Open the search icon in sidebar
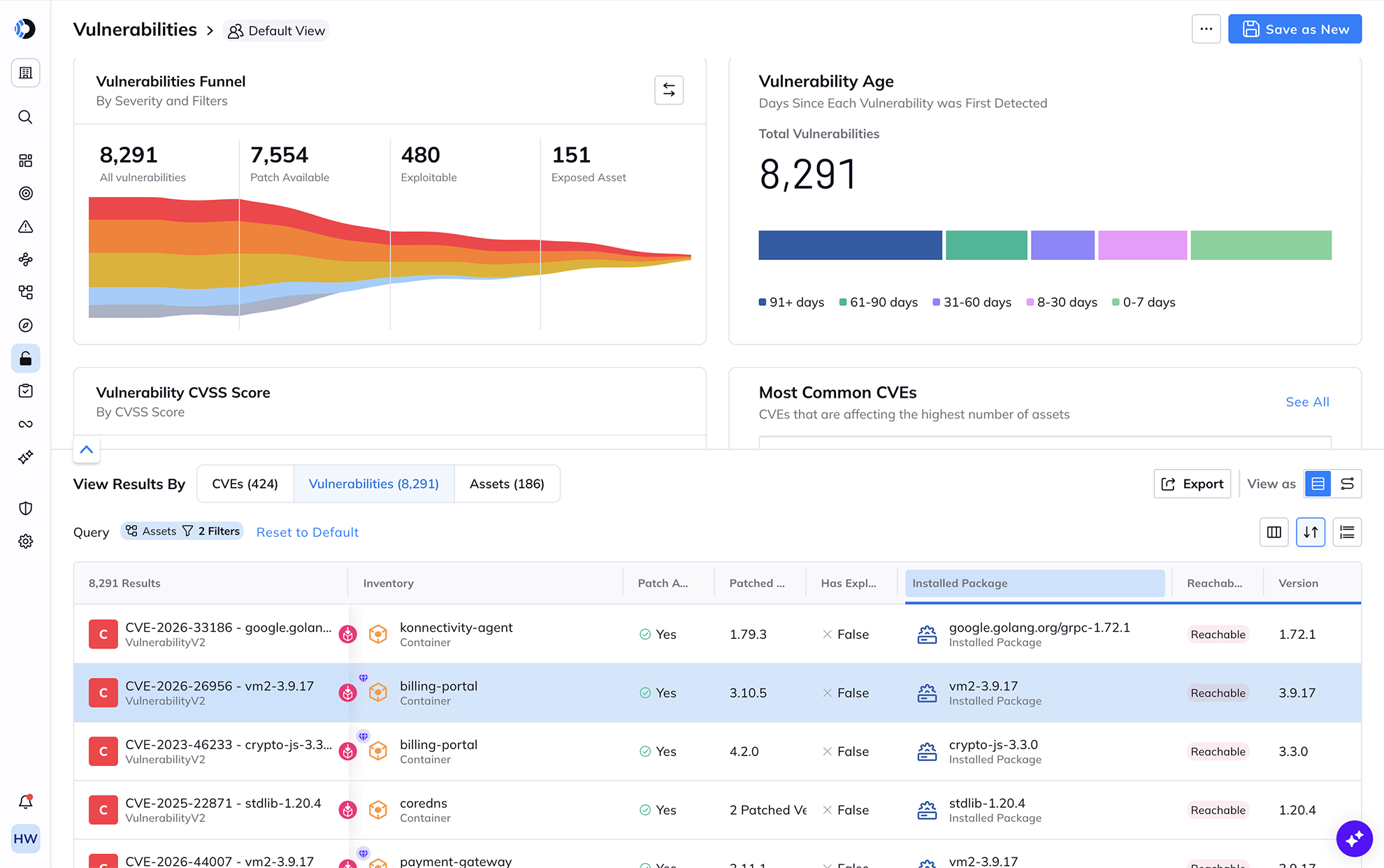The image size is (1384, 868). coord(26,117)
